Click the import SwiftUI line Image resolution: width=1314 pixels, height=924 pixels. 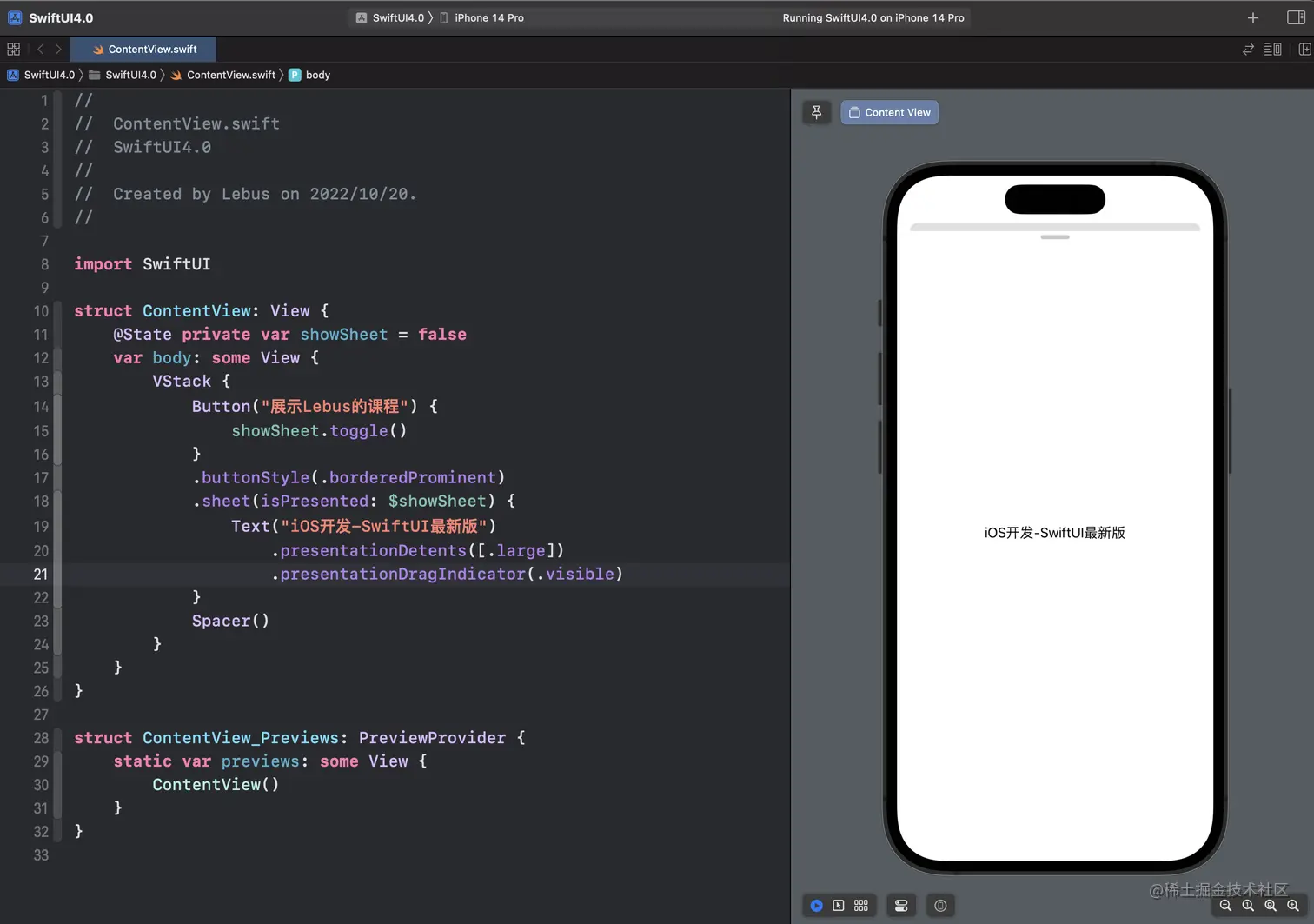[143, 264]
